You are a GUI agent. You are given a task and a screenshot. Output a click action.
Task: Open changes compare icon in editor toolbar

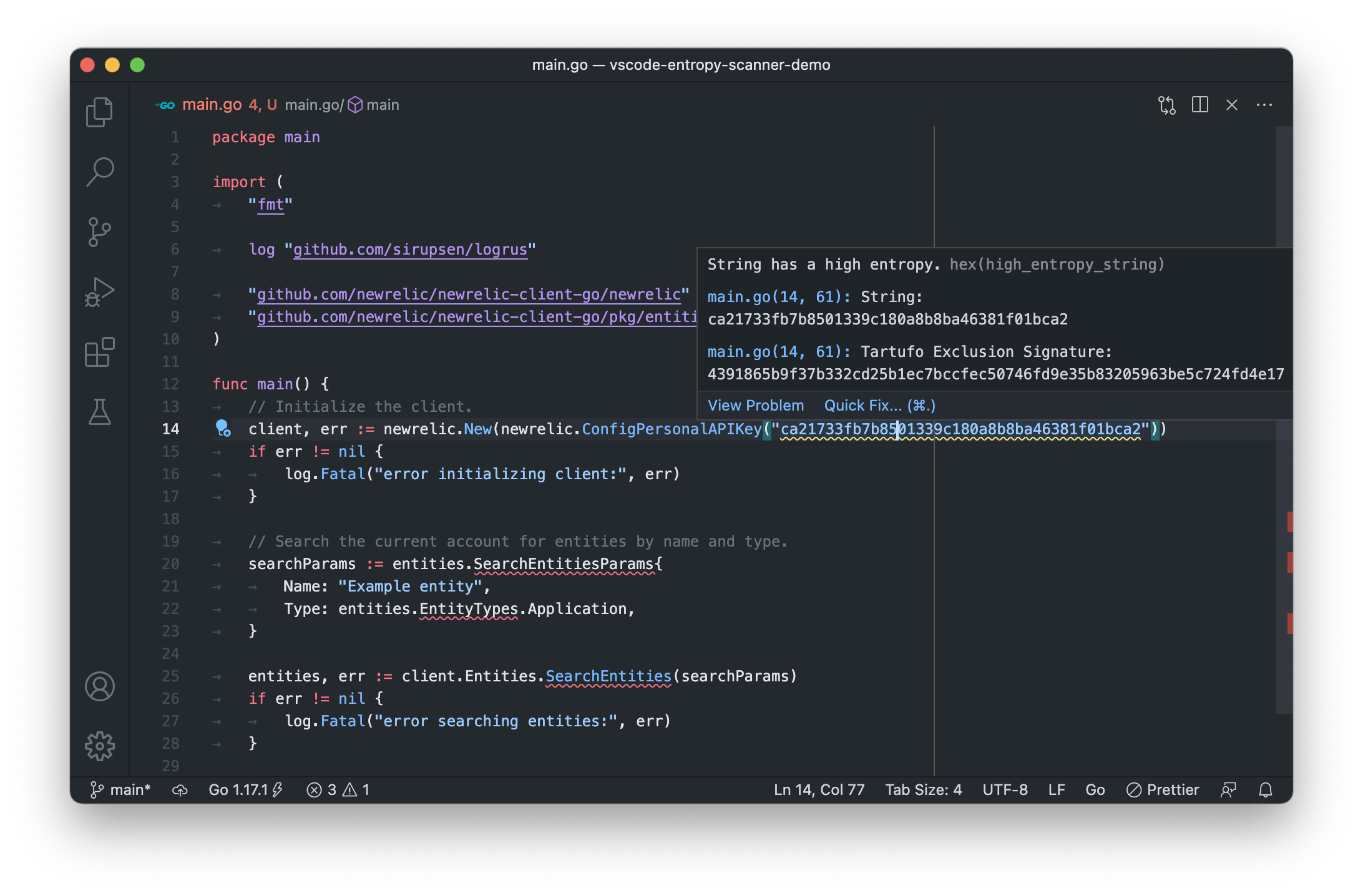(x=1166, y=105)
